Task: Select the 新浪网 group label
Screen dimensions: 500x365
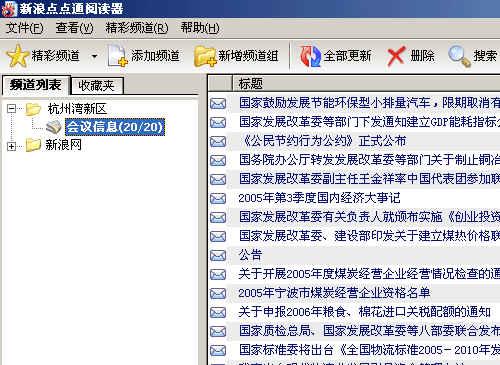Action: pos(64,145)
